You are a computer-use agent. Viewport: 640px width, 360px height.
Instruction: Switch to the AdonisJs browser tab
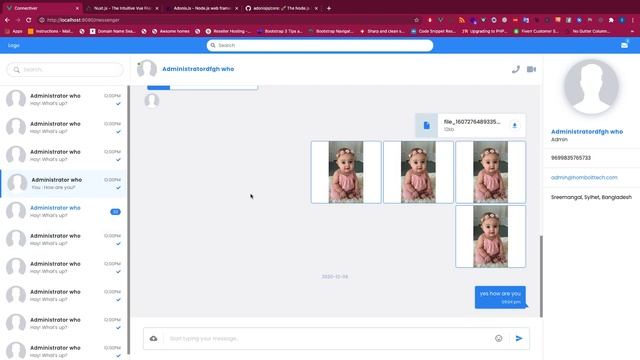click(201, 8)
